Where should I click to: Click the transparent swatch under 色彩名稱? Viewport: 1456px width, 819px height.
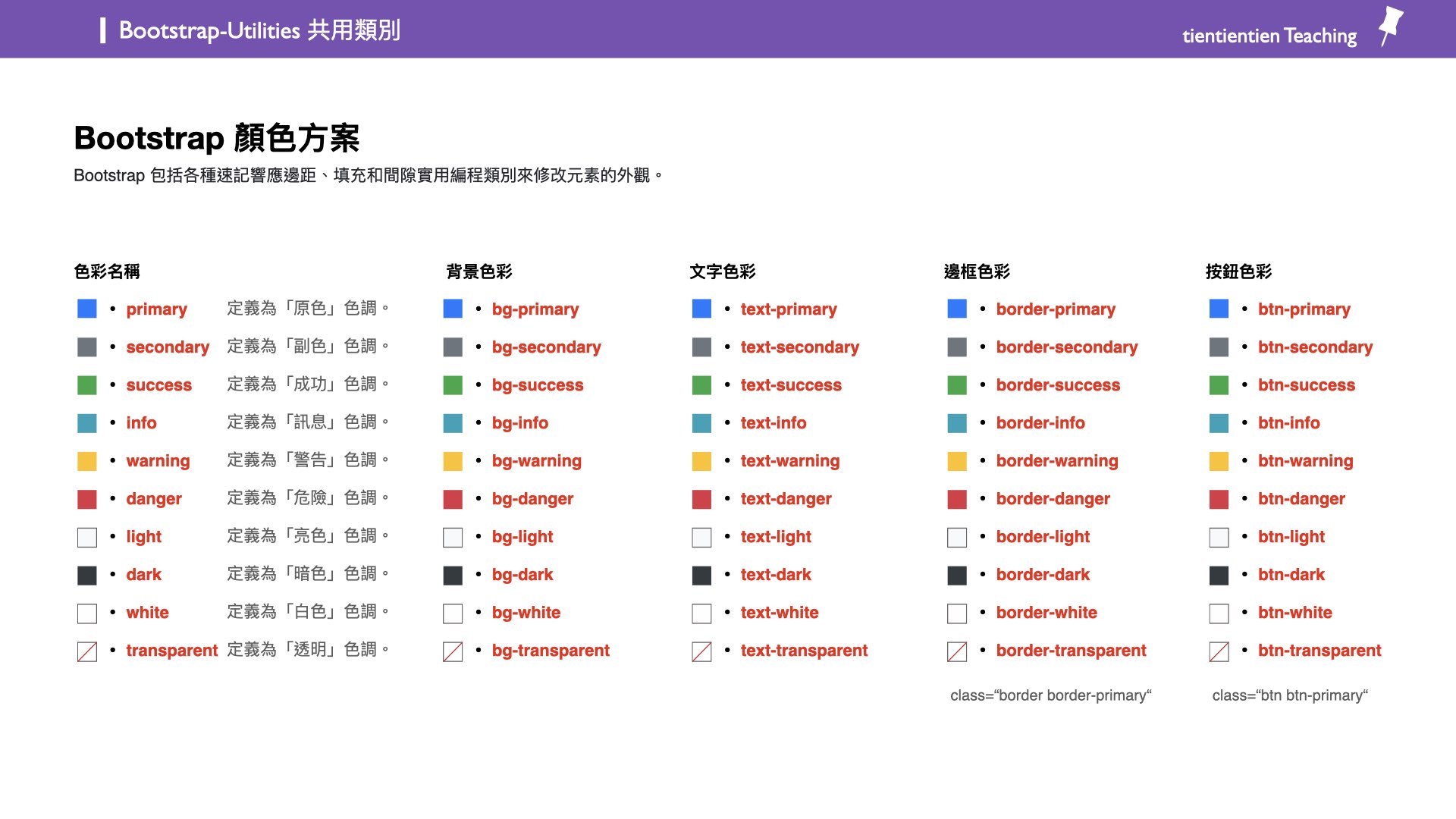(86, 650)
